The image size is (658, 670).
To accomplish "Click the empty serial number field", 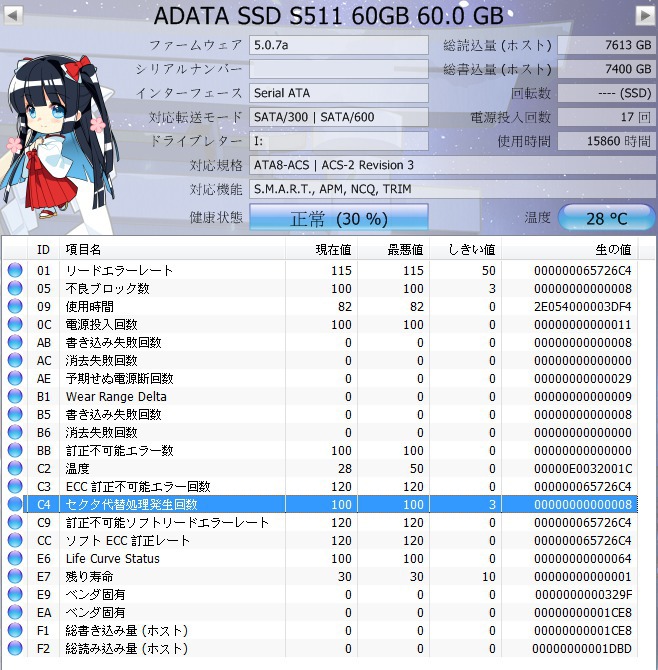I will (339, 69).
